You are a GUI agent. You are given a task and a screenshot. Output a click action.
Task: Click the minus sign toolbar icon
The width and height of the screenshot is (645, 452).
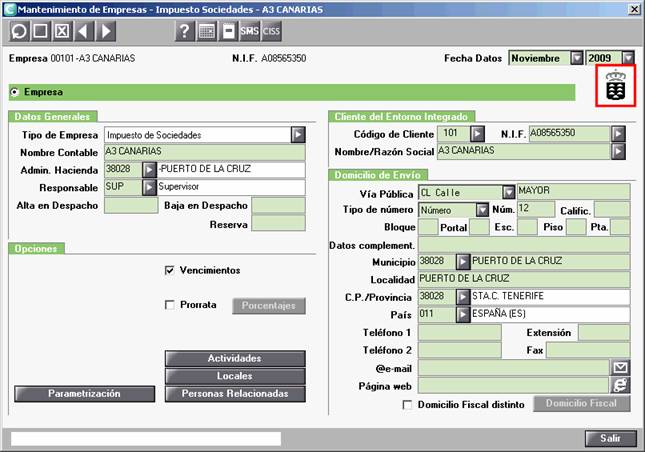click(228, 31)
